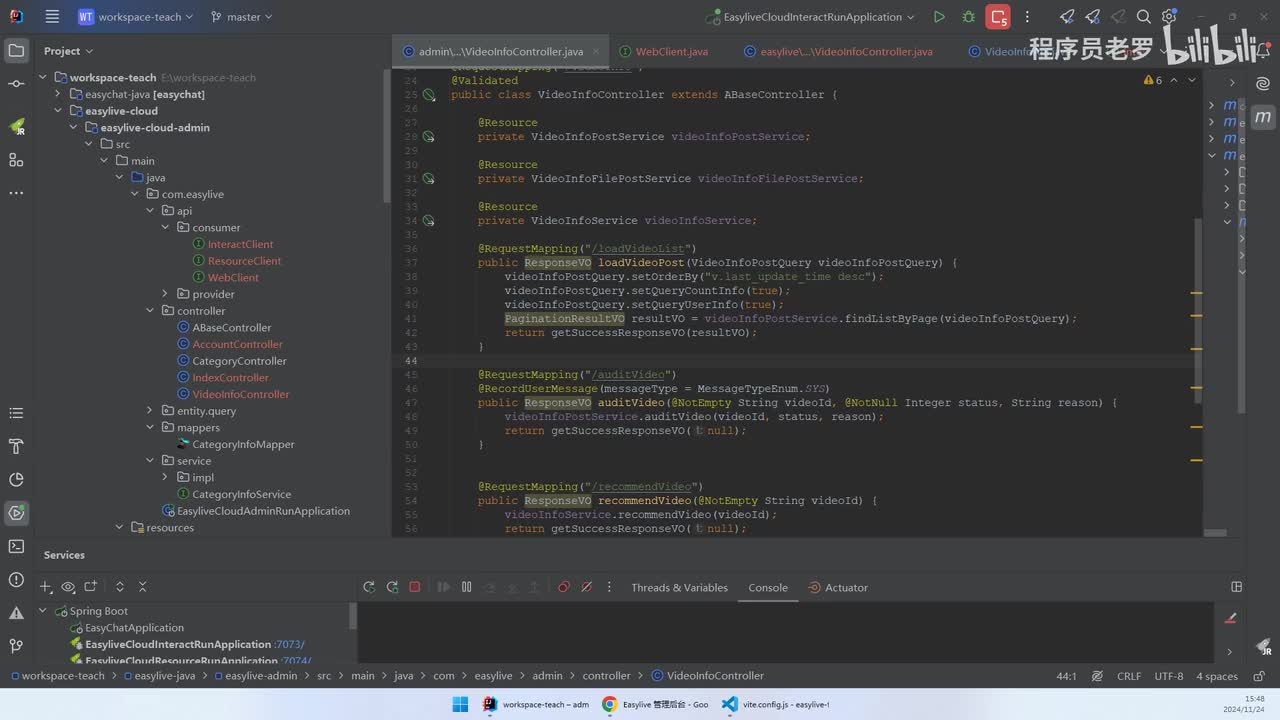
Task: Toggle Mute Breakpoints in debugger toolbar
Action: coord(587,587)
